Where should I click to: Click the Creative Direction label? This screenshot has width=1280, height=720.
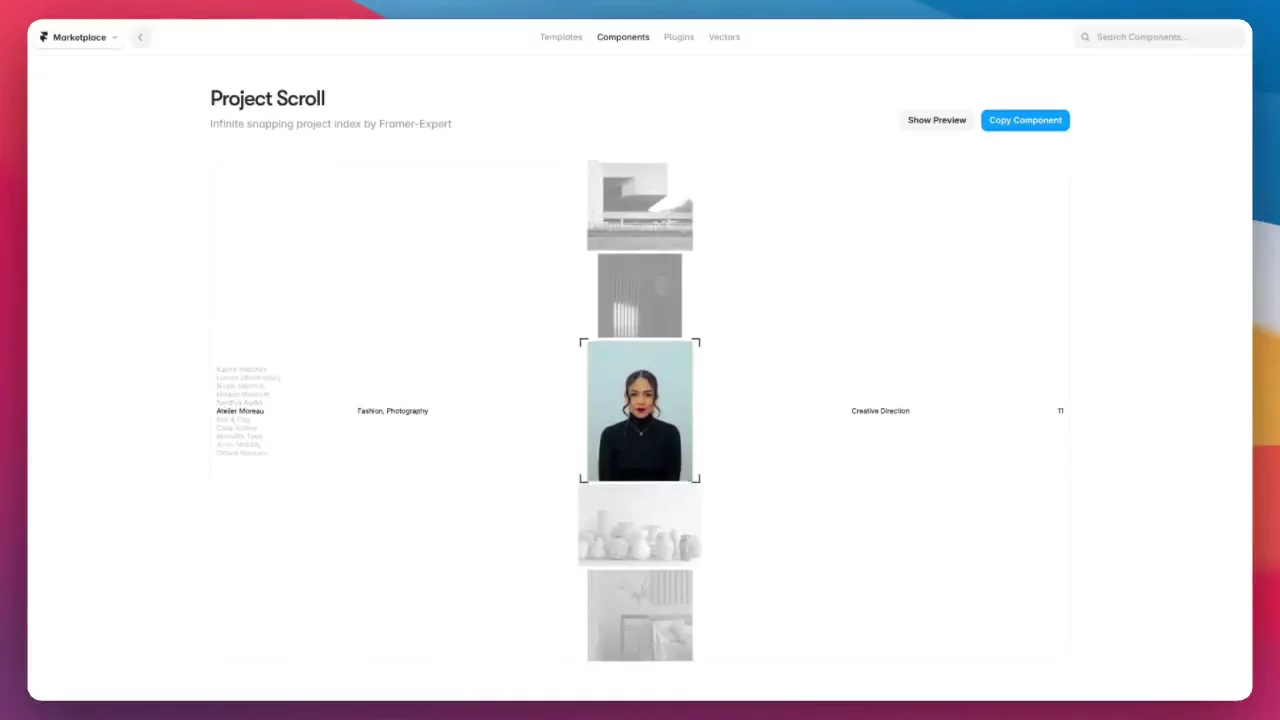(880, 411)
